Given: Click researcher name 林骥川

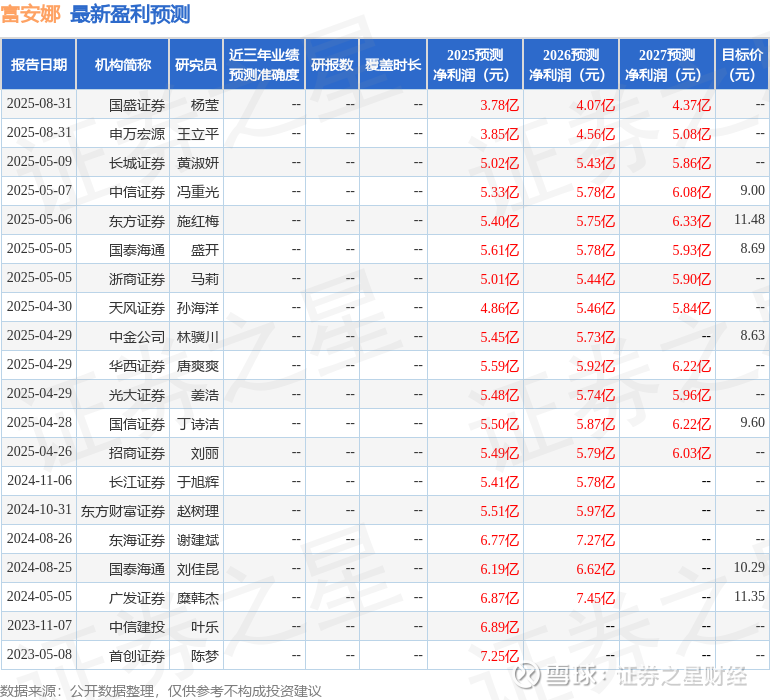Looking at the screenshot, I should [x=198, y=337].
